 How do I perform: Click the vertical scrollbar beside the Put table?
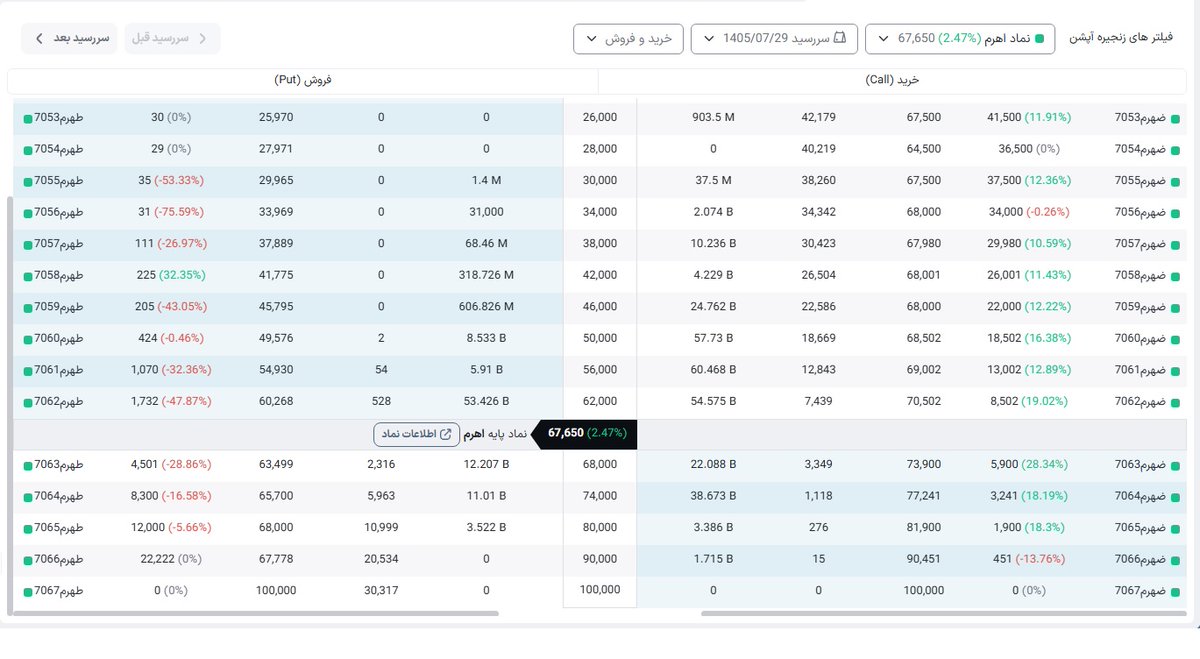10,405
